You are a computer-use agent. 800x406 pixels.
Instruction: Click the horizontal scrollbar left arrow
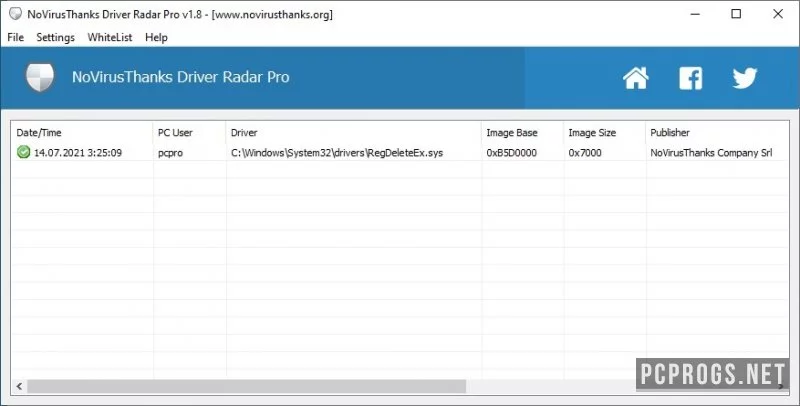tap(19, 386)
